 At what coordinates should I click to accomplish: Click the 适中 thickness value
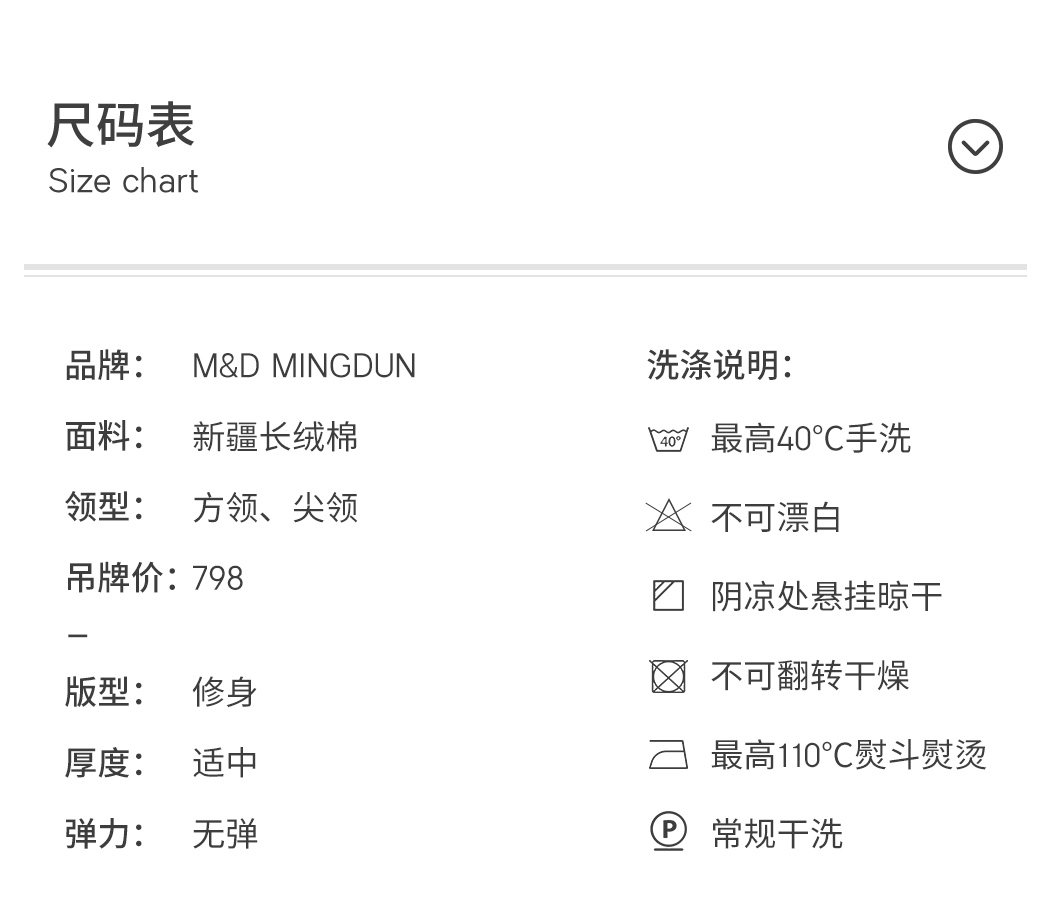pyautogui.click(x=225, y=762)
